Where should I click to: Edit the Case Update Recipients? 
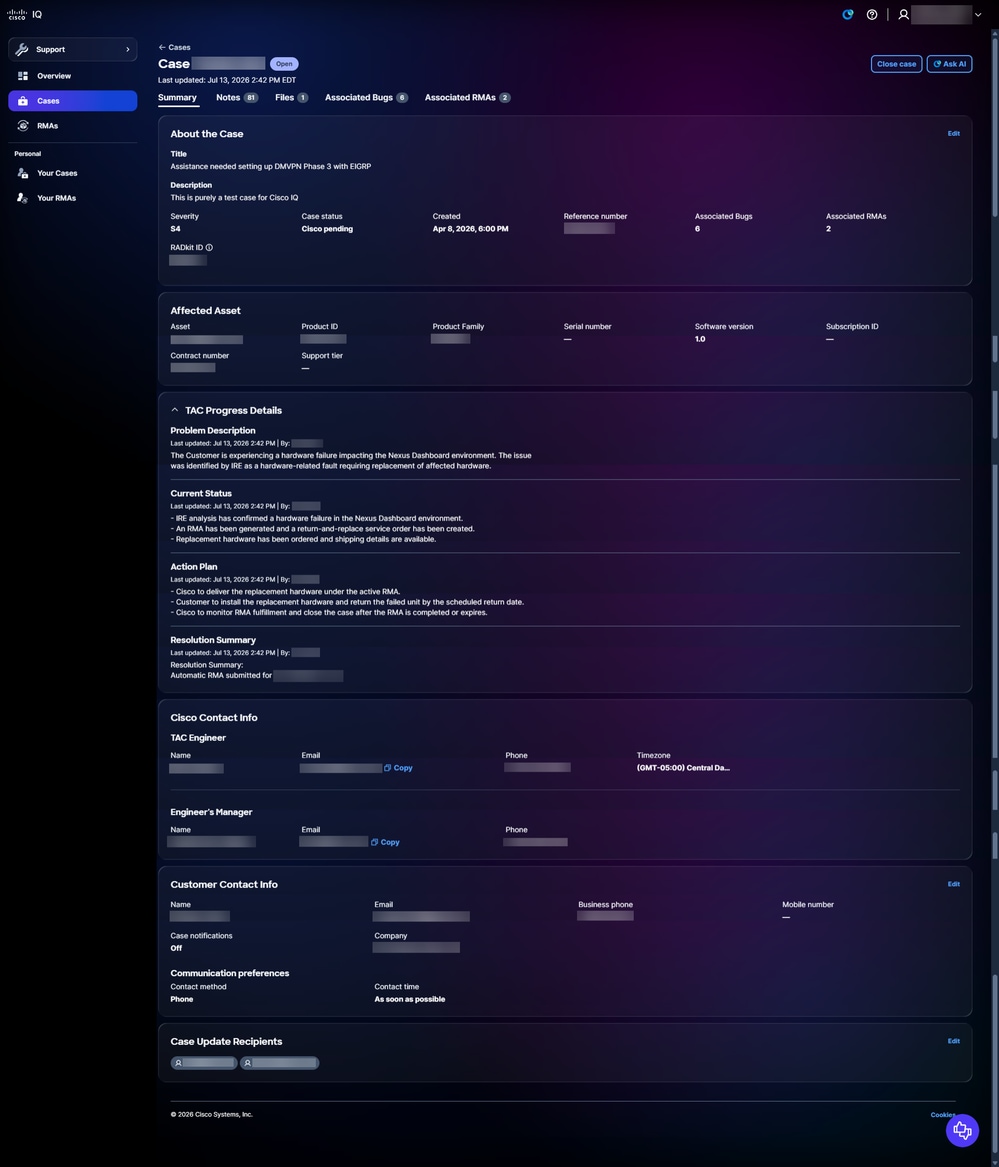coord(954,1041)
